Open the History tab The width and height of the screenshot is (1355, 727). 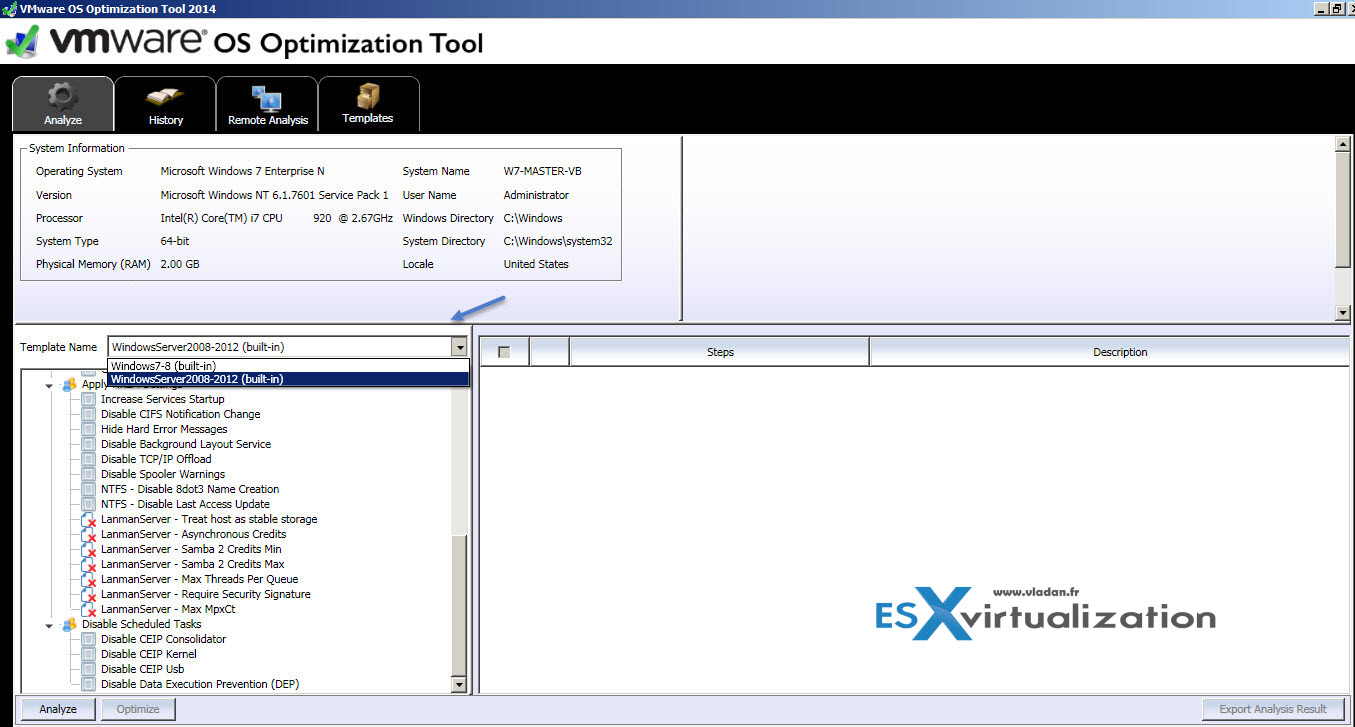click(165, 103)
